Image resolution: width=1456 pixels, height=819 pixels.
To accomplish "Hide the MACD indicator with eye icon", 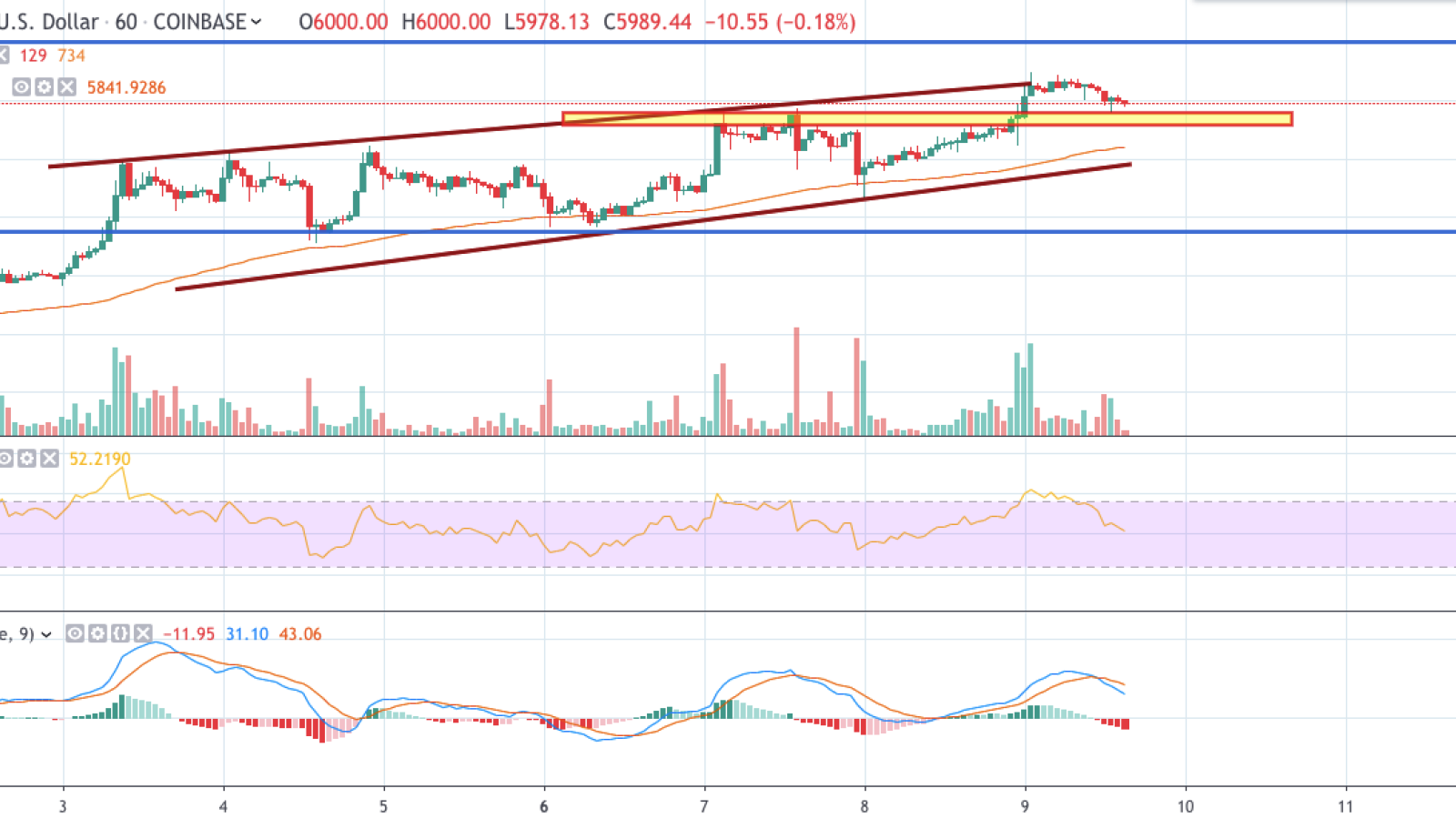I will tap(75, 633).
